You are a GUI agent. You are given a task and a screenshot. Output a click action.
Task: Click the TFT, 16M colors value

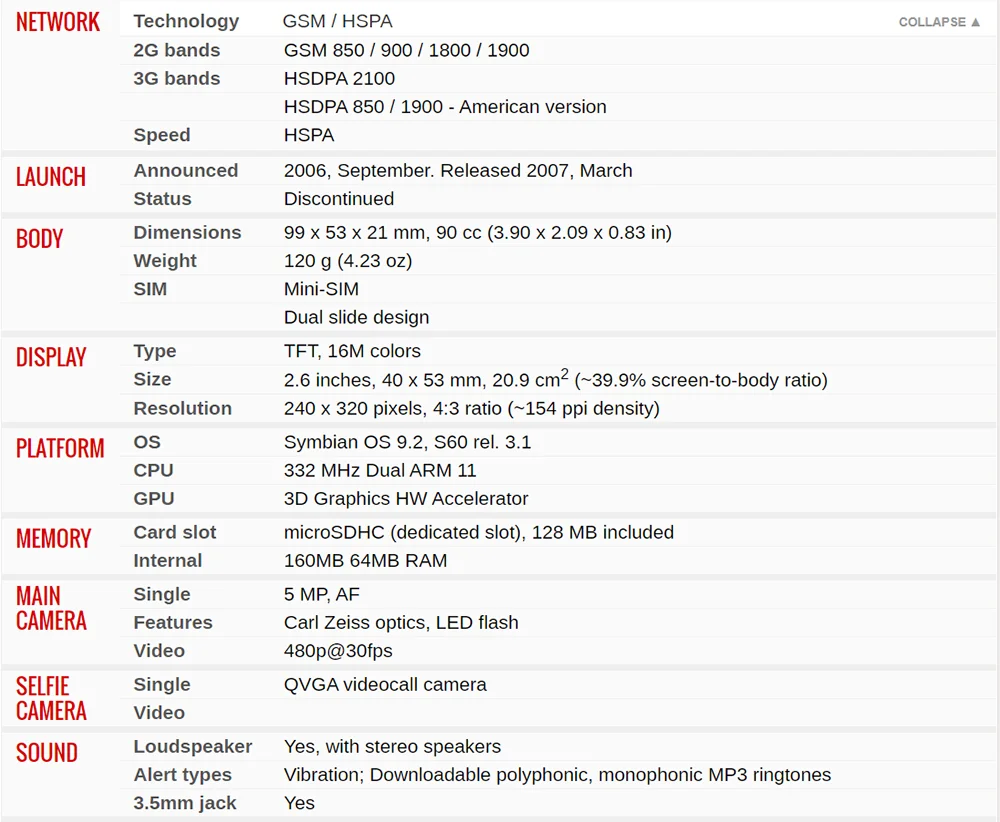(x=352, y=351)
